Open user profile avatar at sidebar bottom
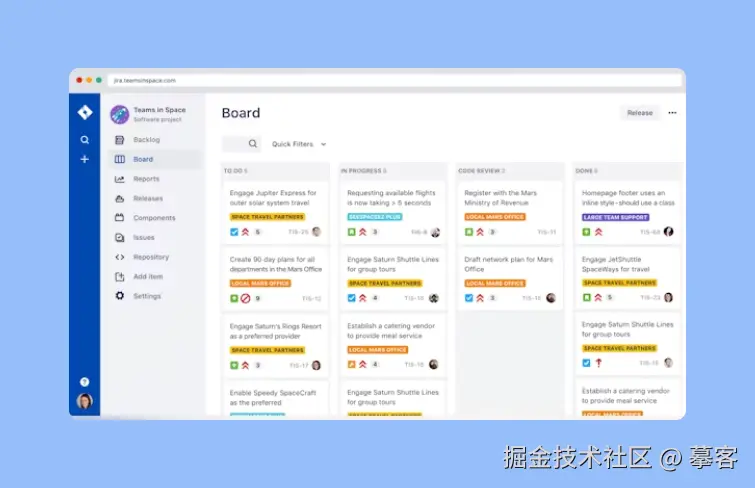755x488 pixels. (84, 401)
